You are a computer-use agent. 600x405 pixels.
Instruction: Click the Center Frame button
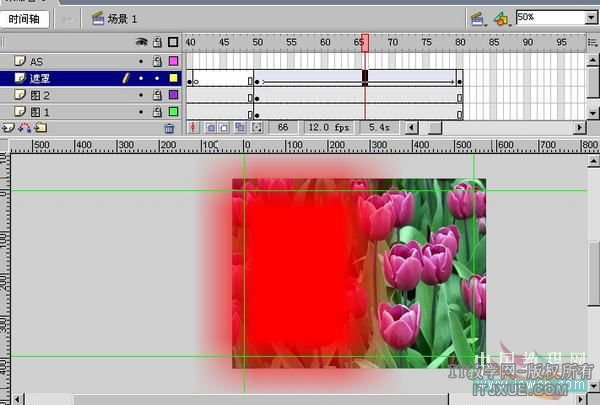(194, 128)
